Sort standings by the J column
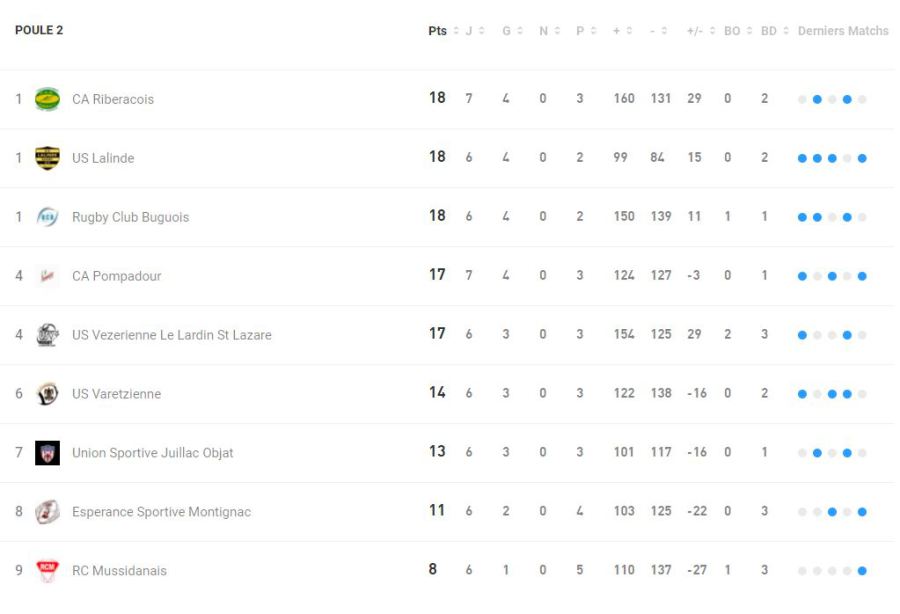 coord(469,31)
